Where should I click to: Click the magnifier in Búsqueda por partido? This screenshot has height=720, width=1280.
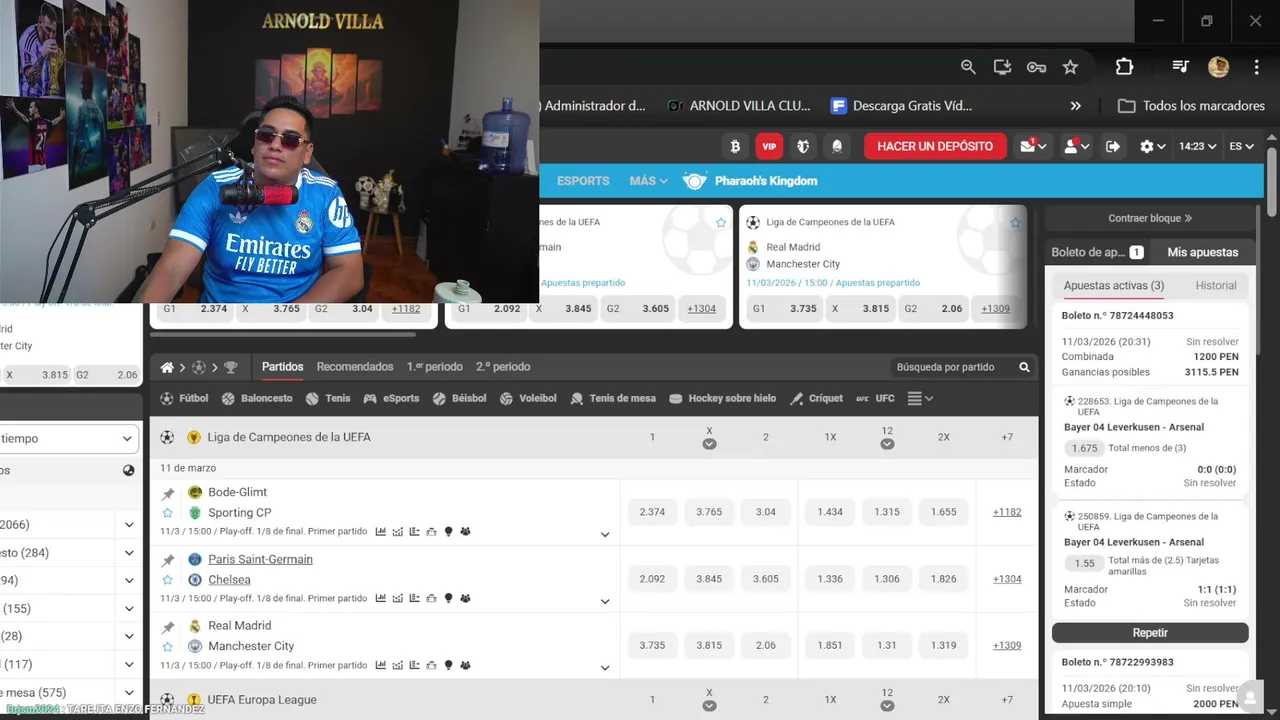point(1024,367)
